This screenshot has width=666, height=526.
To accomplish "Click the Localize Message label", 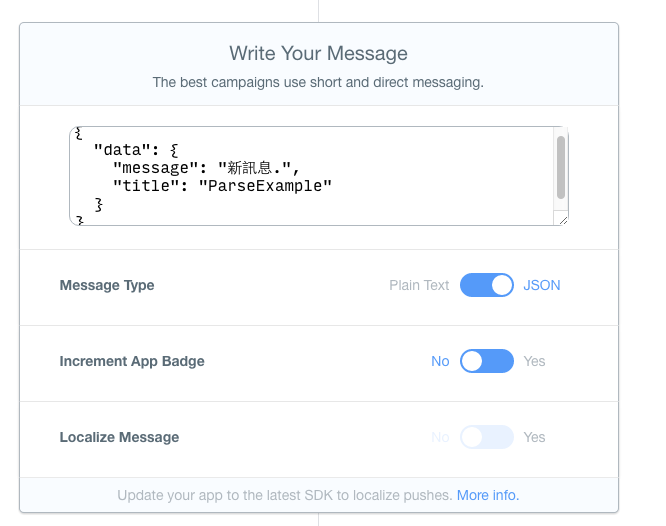I will [x=119, y=437].
